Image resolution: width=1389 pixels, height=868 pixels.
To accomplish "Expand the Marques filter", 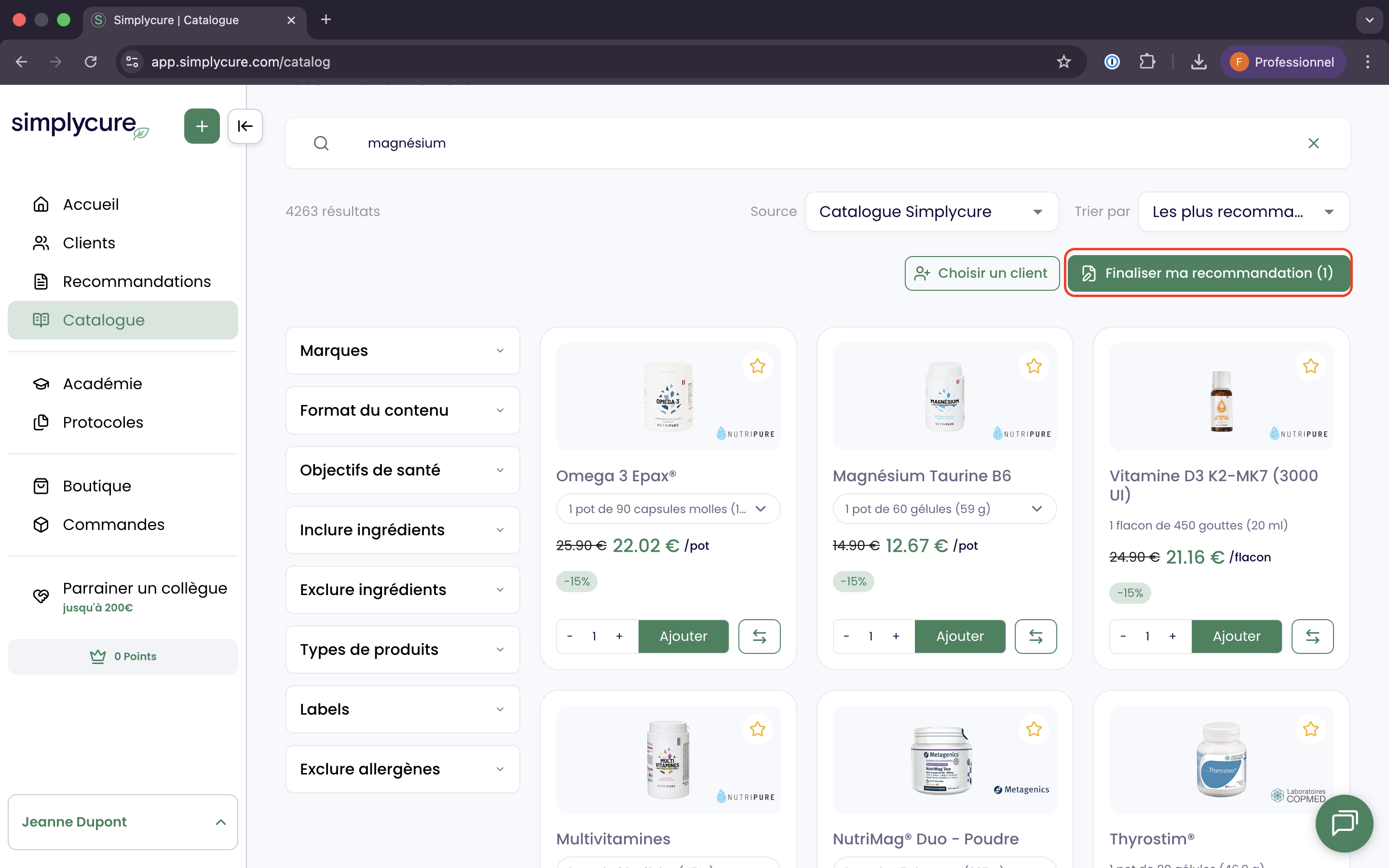I will [x=402, y=351].
